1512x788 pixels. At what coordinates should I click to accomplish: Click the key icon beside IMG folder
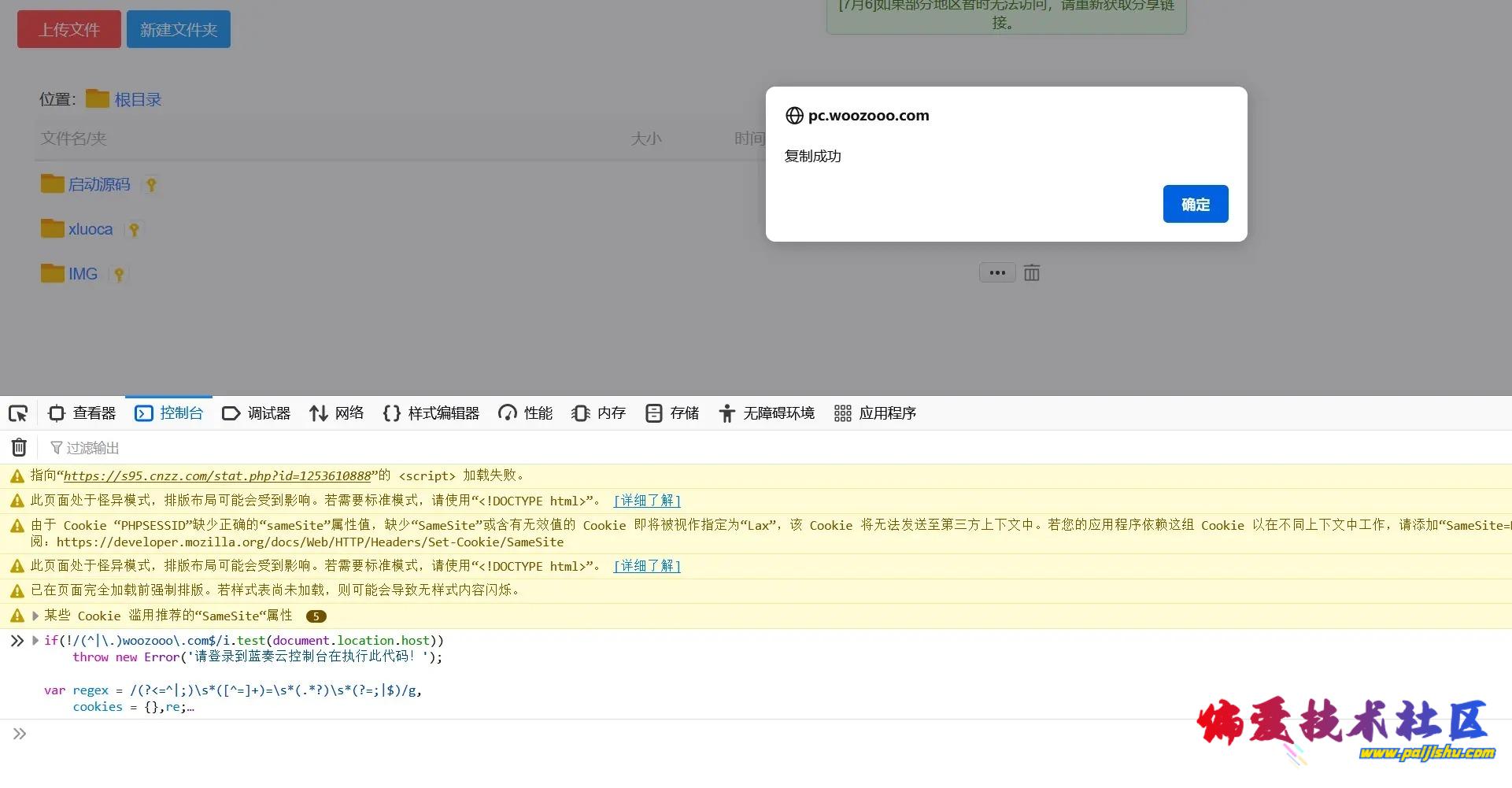119,275
